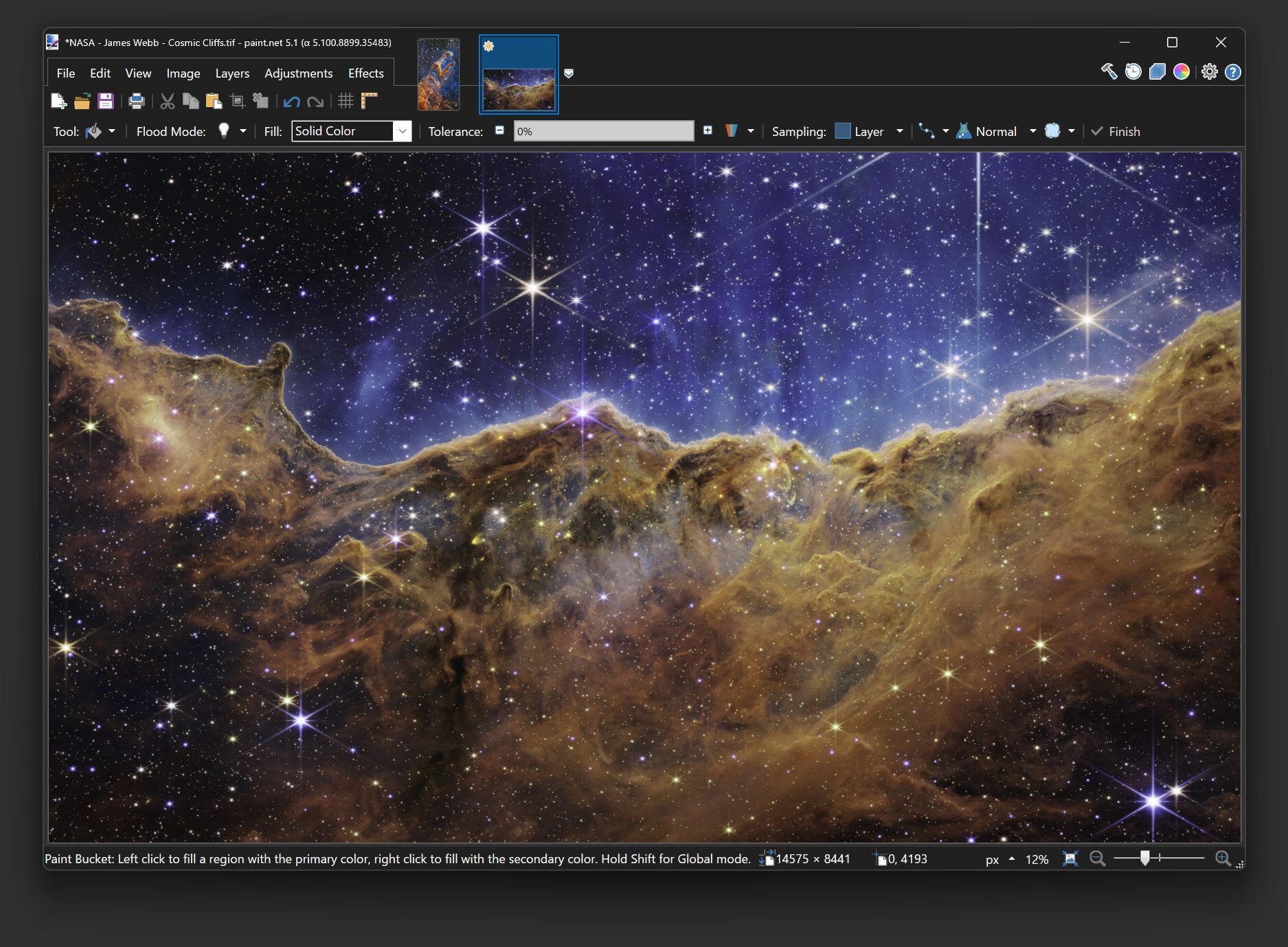Click the Print icon
Viewport: 1288px width, 947px height.
pyautogui.click(x=137, y=102)
